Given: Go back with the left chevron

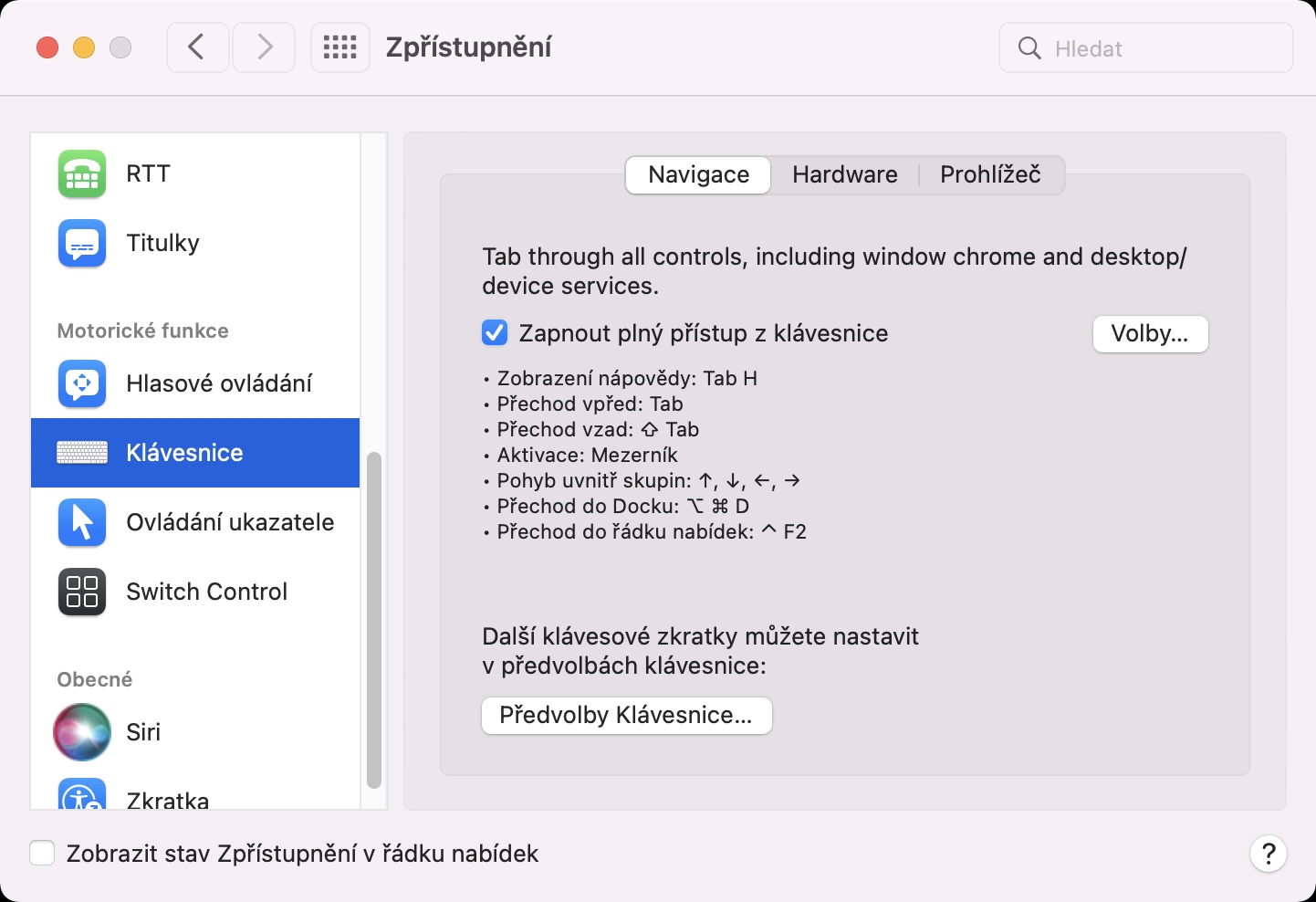Looking at the screenshot, I should 197,47.
